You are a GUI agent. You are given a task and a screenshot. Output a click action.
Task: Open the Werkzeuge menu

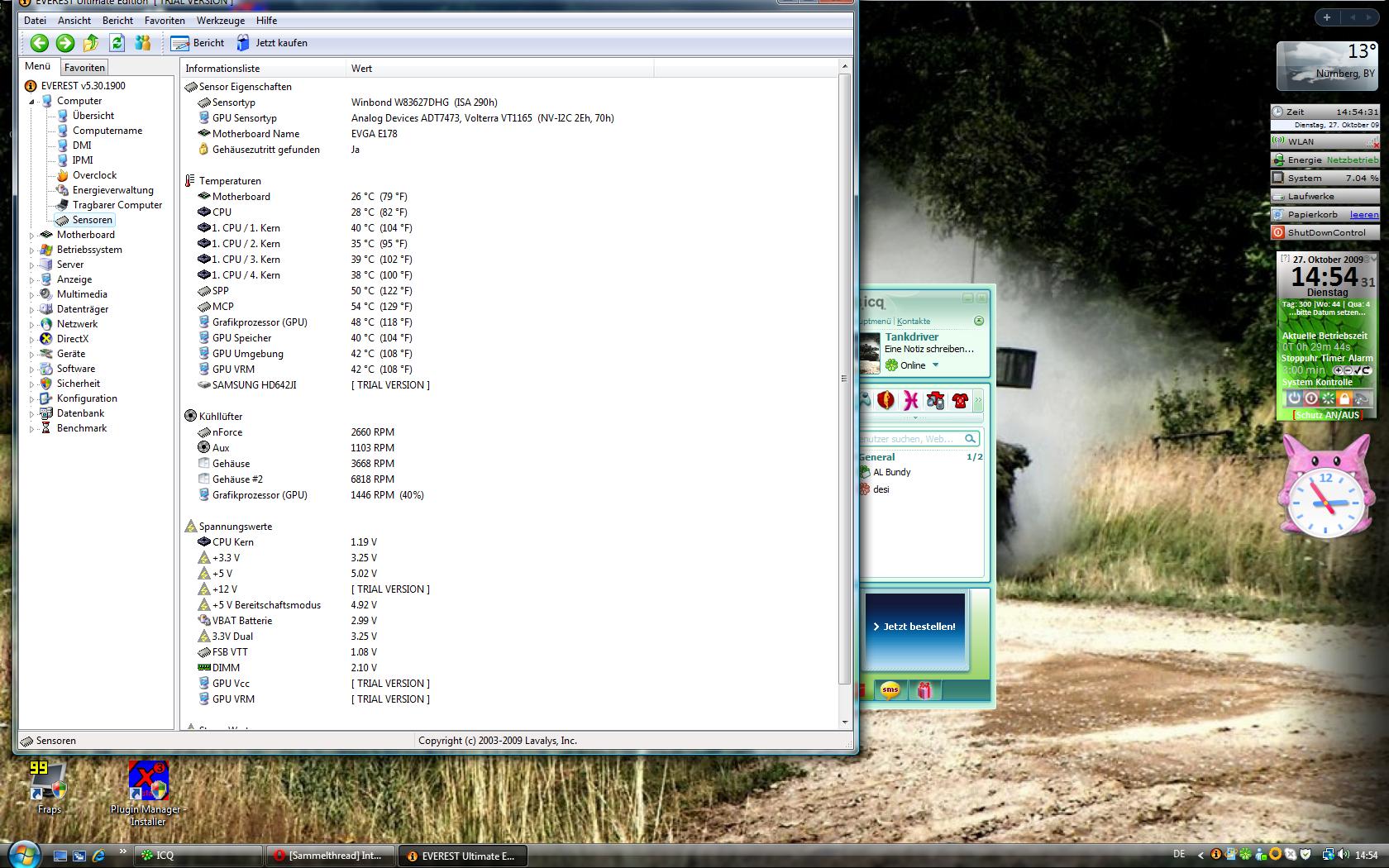pyautogui.click(x=220, y=21)
